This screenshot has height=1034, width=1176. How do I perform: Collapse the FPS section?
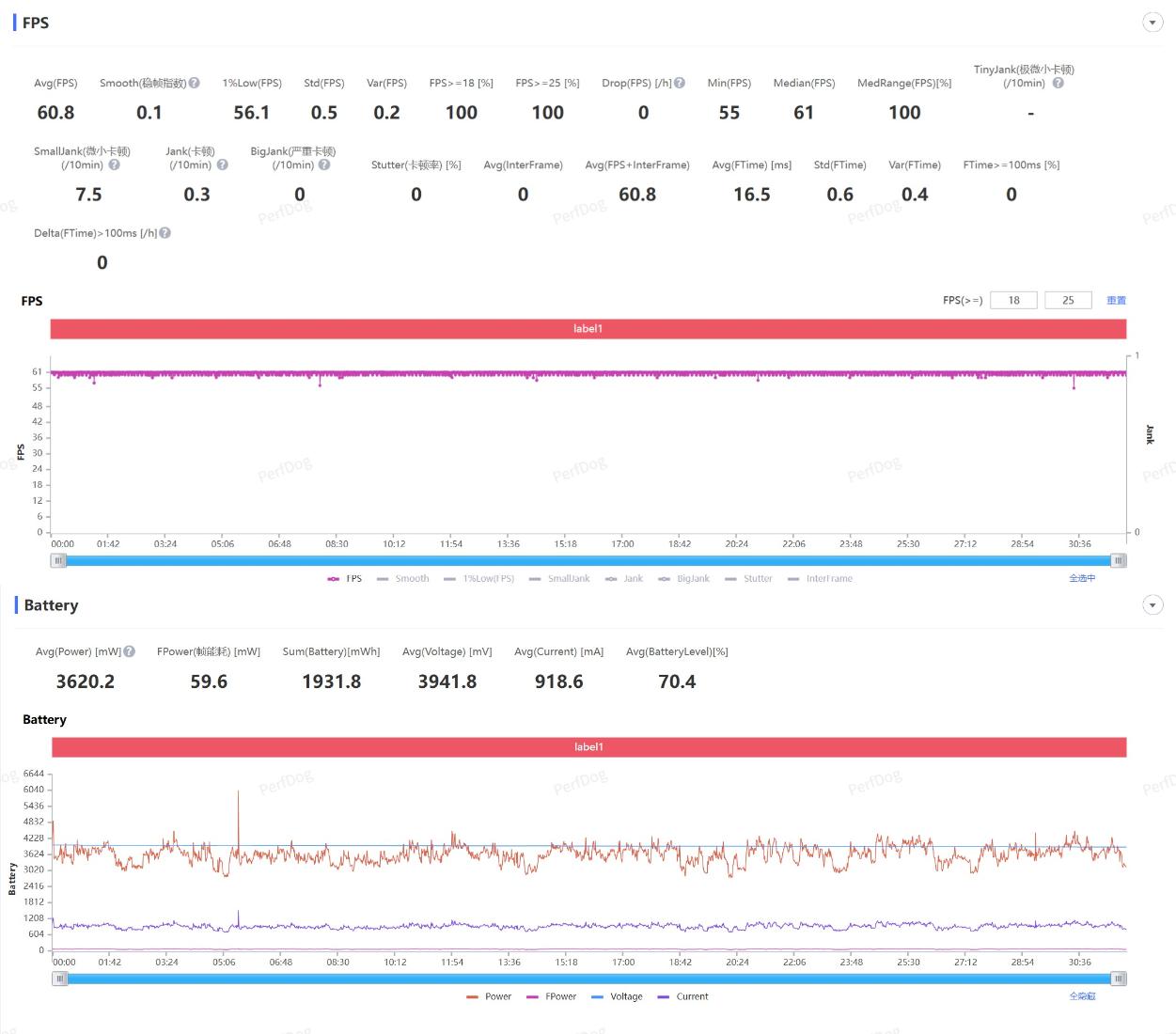click(x=1152, y=23)
